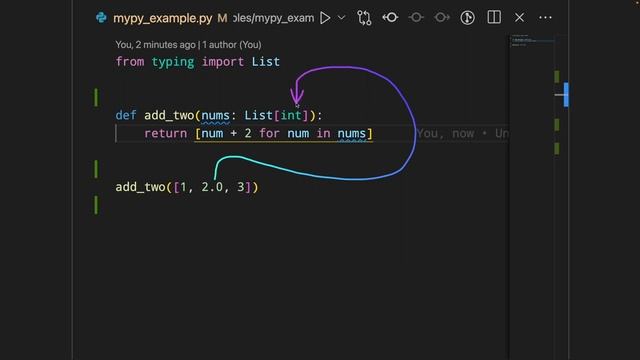Click the 'typing' module name
The width and height of the screenshot is (640, 360).
(173, 62)
